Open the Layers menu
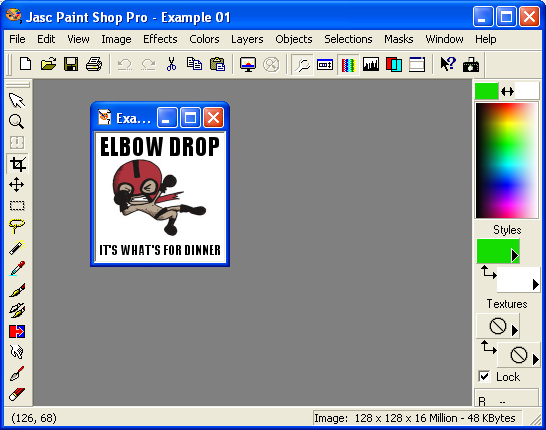Viewport: 546px width, 430px height. tap(247, 39)
